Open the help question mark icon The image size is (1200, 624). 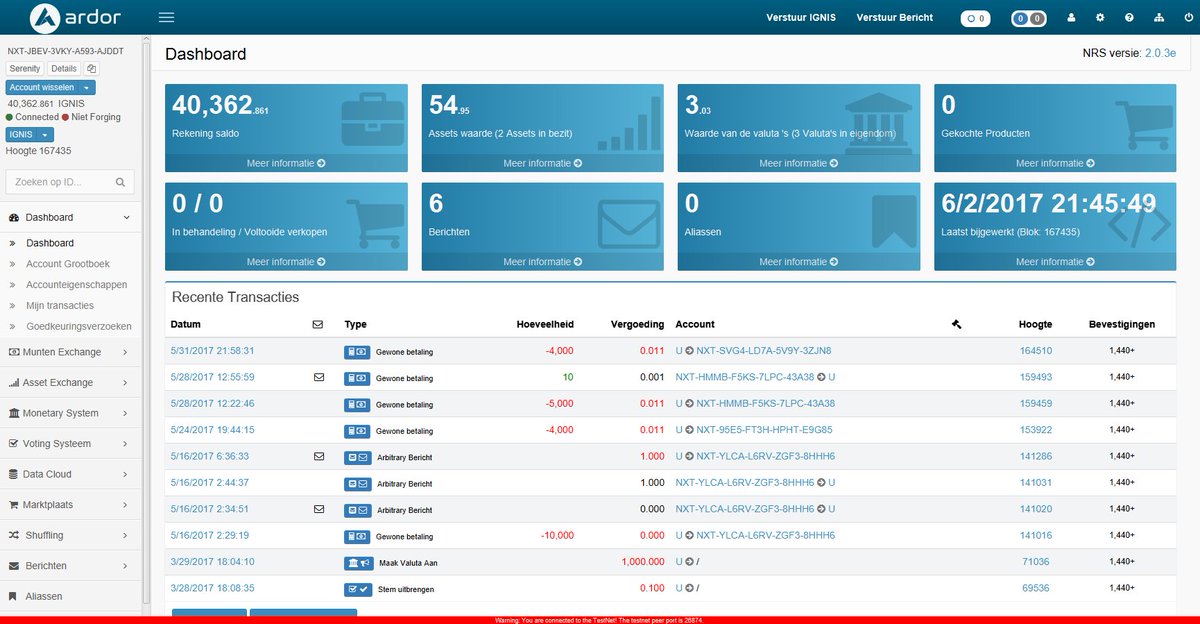(1129, 17)
